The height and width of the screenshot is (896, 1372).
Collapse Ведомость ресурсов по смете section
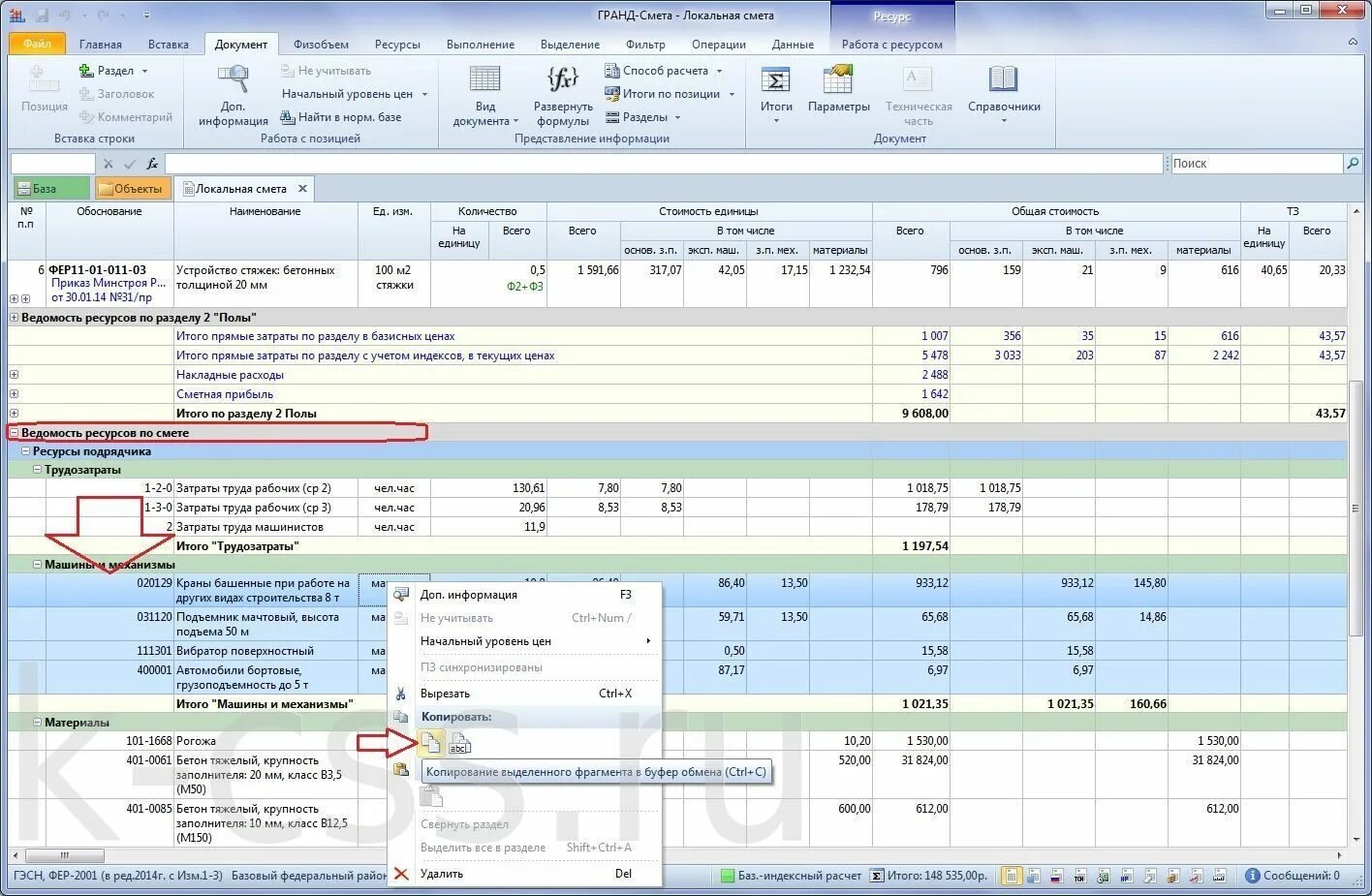click(x=14, y=433)
